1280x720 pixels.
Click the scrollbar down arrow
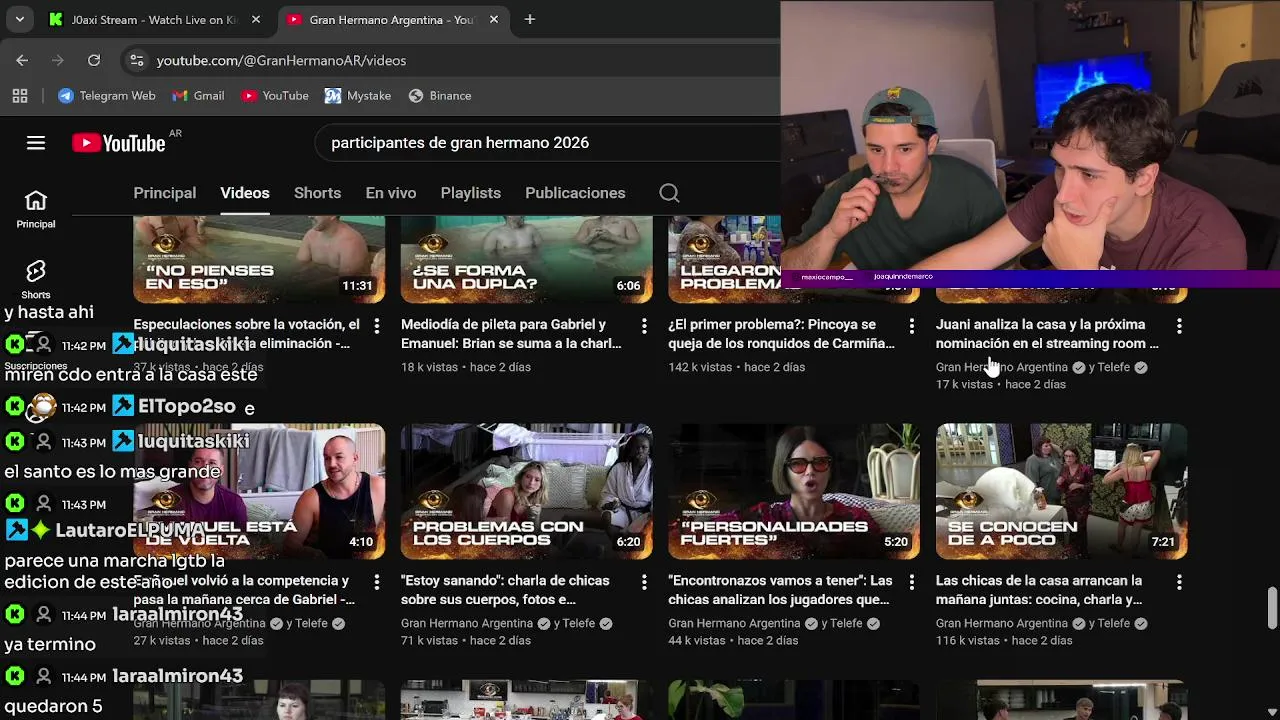tap(1272, 711)
